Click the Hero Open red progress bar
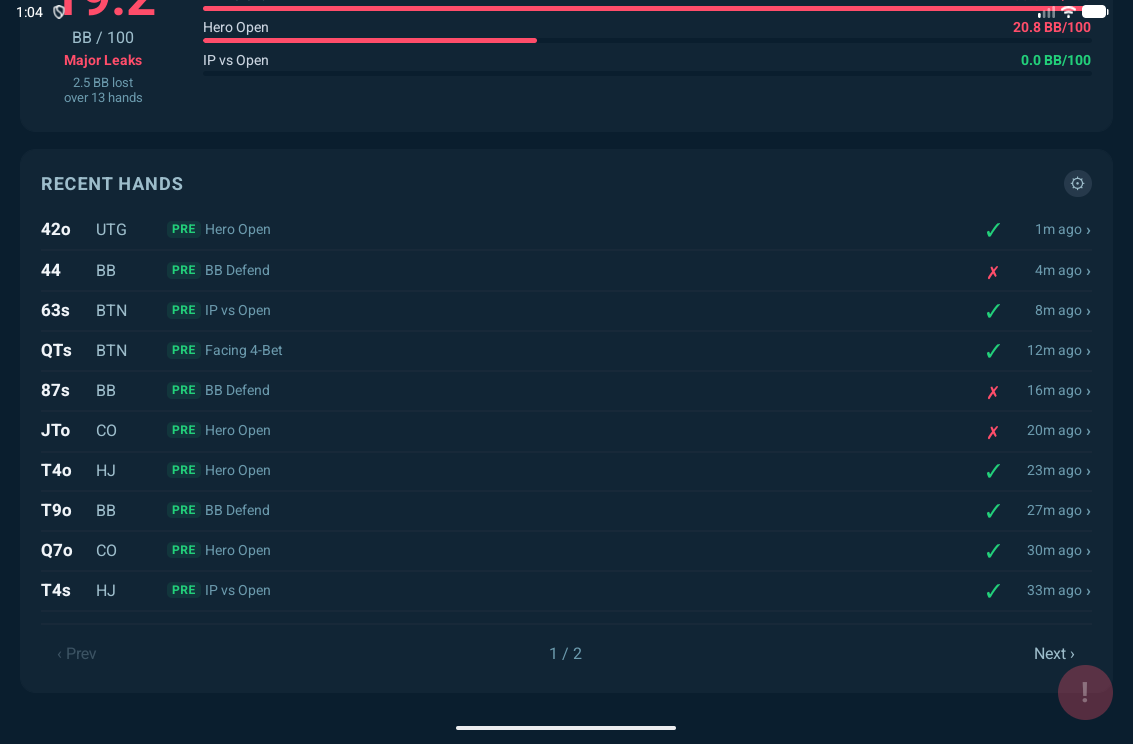 [x=370, y=41]
